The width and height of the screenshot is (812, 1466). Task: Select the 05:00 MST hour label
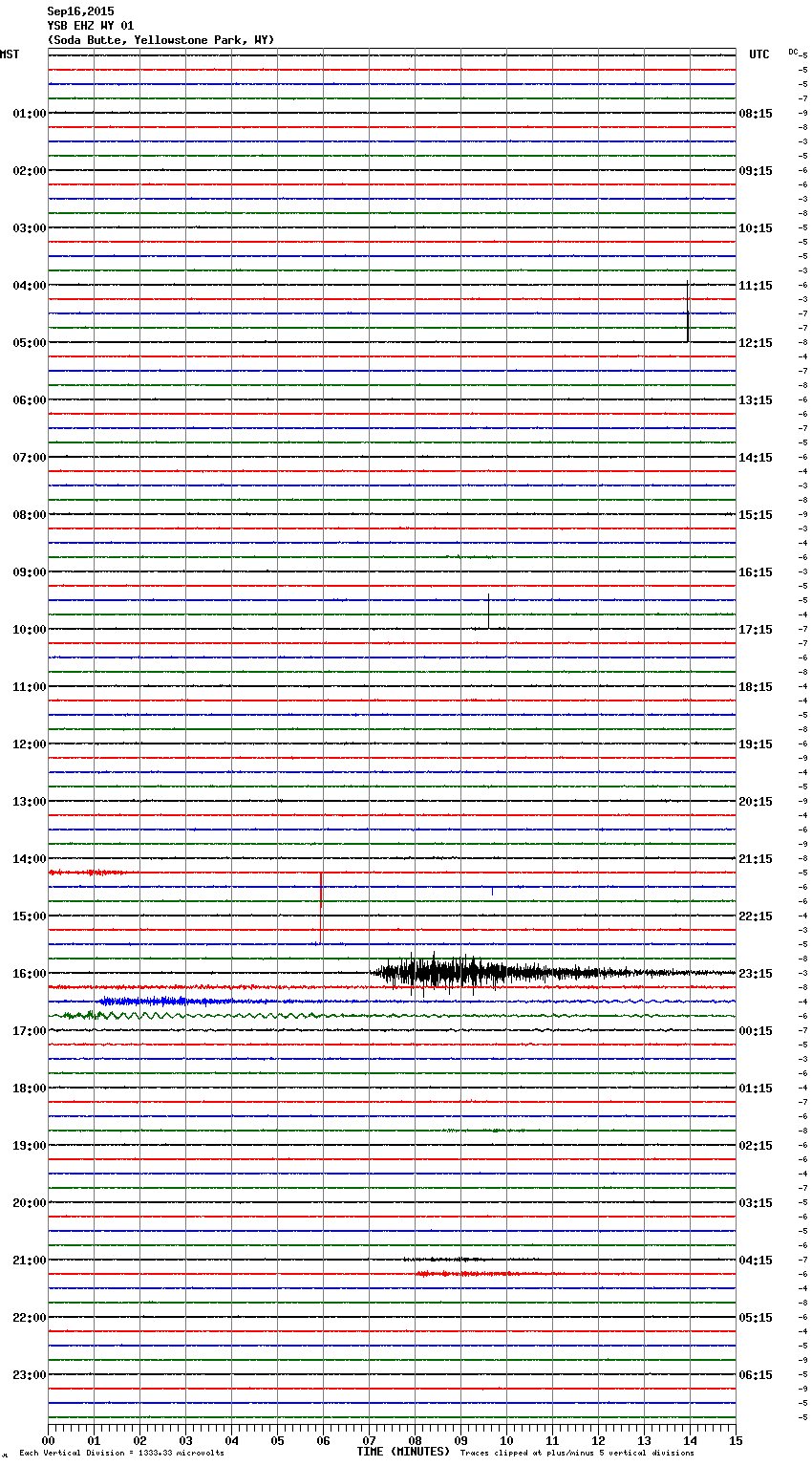[29, 343]
